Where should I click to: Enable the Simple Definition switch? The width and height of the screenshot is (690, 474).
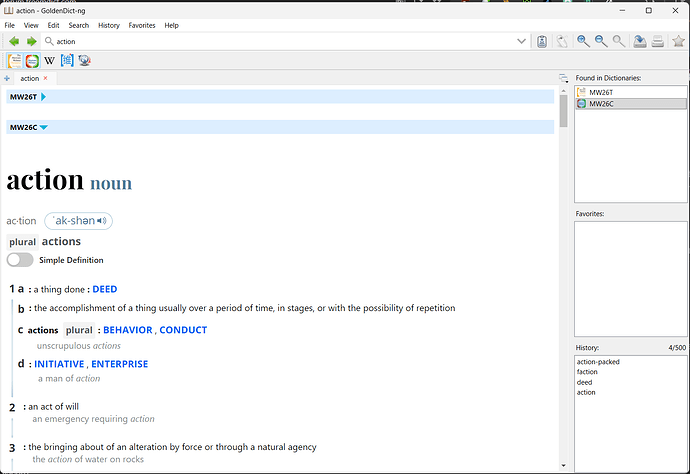click(20, 260)
